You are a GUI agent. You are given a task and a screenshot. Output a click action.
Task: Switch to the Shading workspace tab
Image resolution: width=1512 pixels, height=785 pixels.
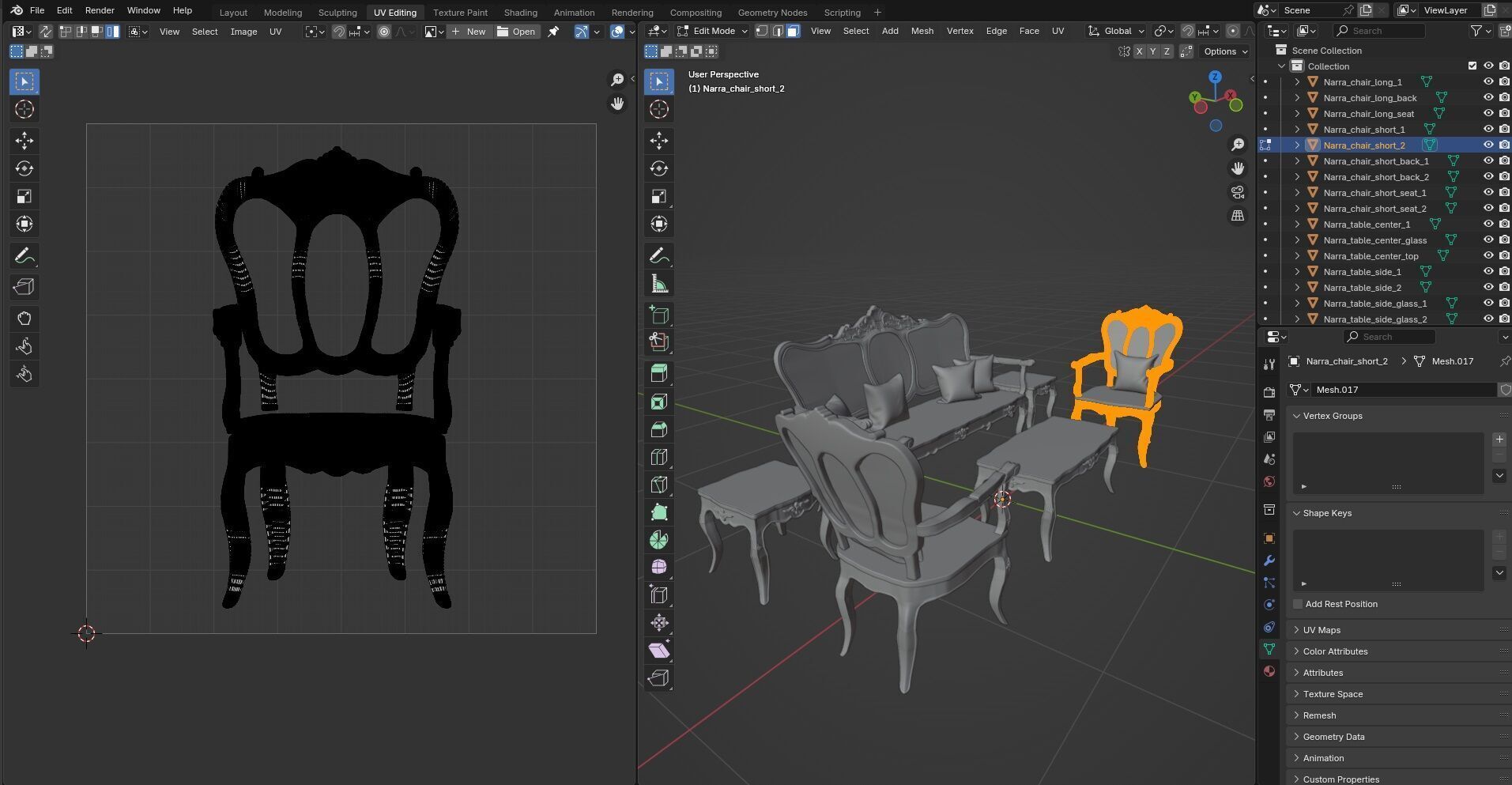tap(520, 12)
